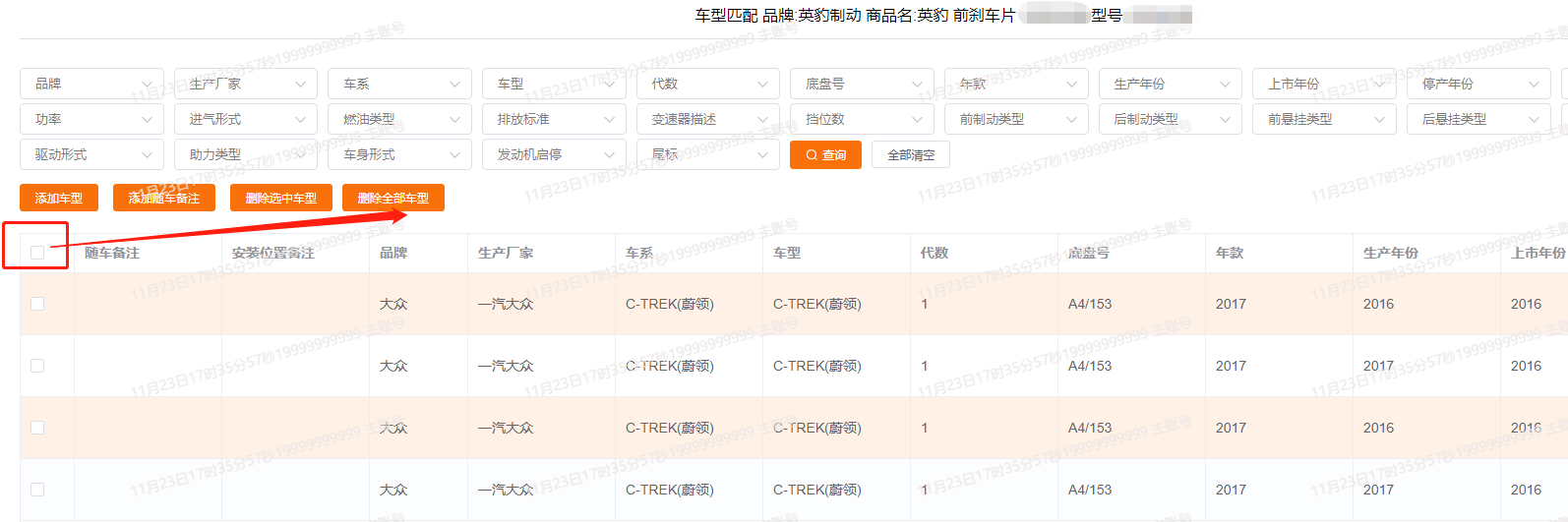This screenshot has width=1568, height=522.
Task: Click the 删除选中车型 button
Action: click(x=281, y=198)
